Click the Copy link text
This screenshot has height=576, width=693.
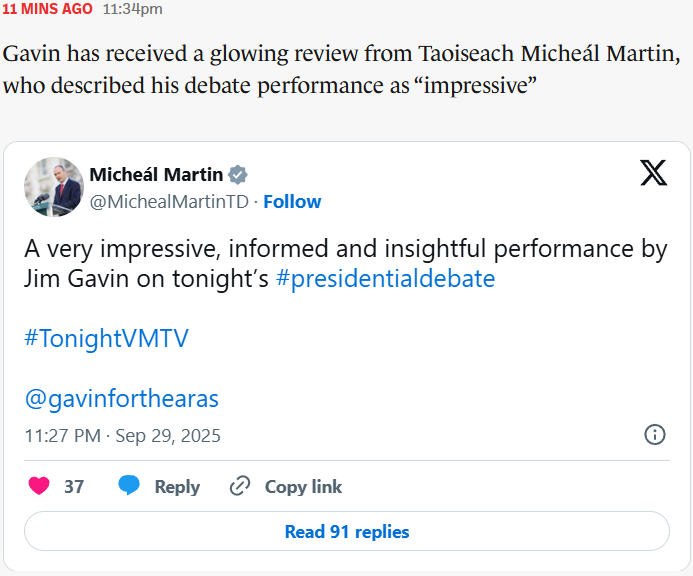(303, 487)
